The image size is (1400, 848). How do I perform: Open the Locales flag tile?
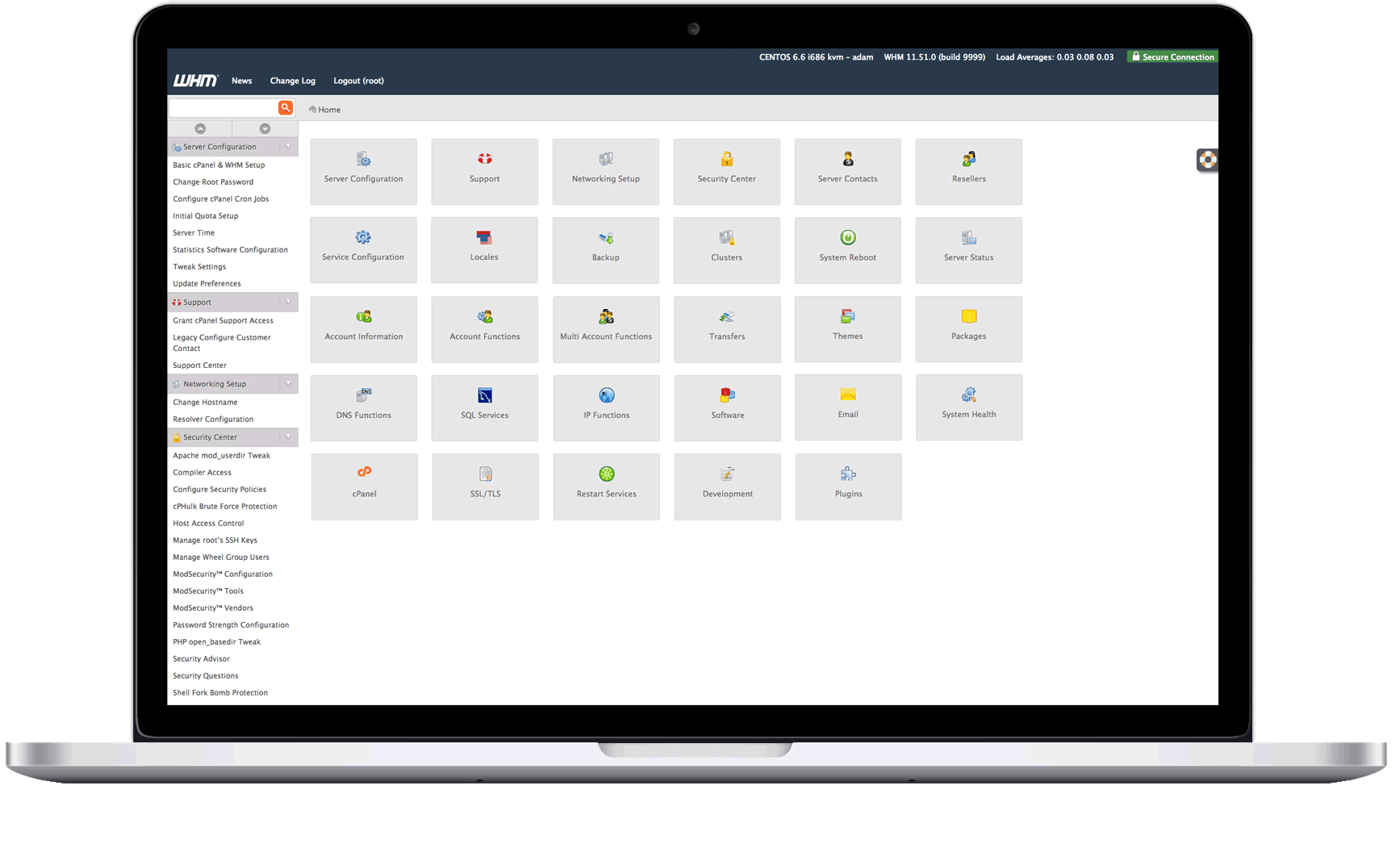[x=484, y=250]
